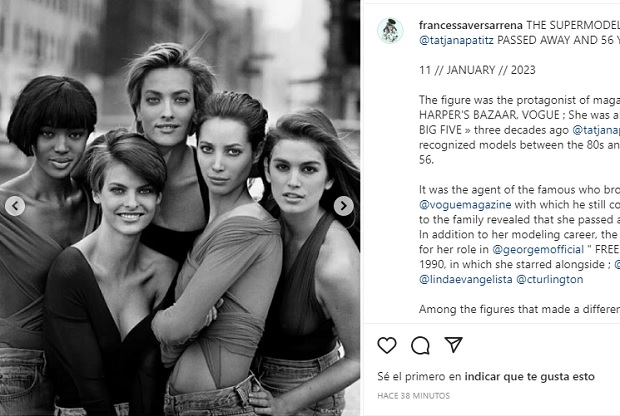Open comments with the speech bubble icon
The height and width of the screenshot is (416, 620).
coord(420,345)
